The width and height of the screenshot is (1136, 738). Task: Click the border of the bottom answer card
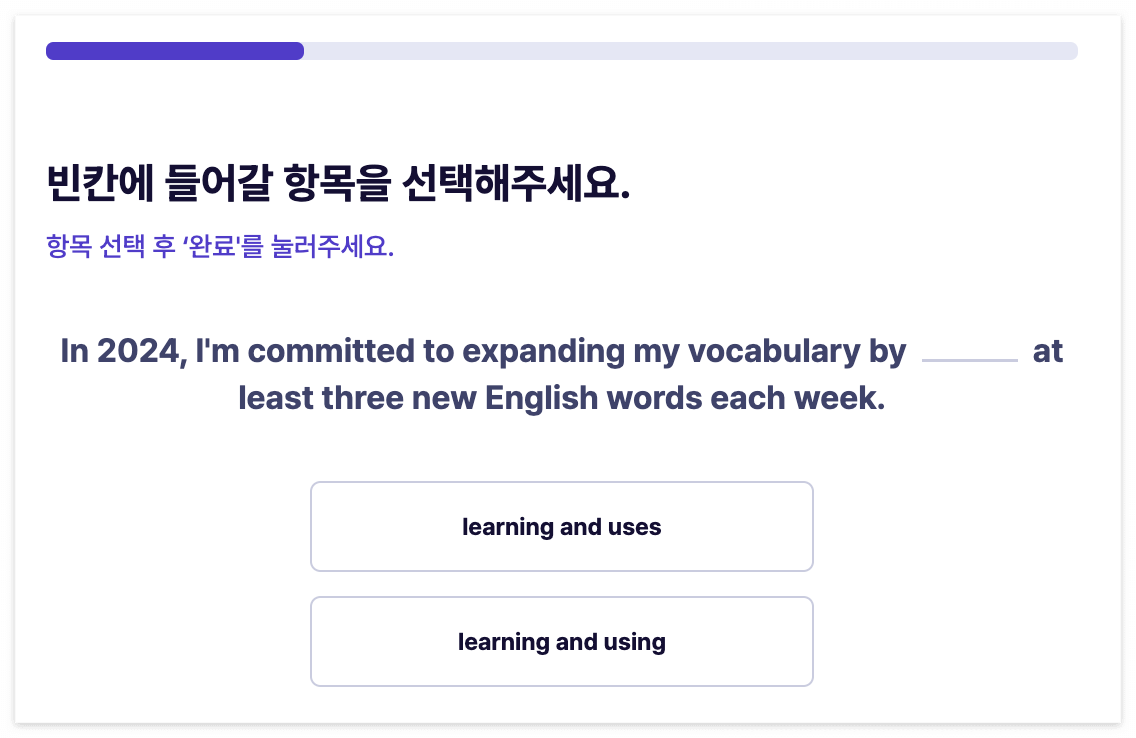562,598
